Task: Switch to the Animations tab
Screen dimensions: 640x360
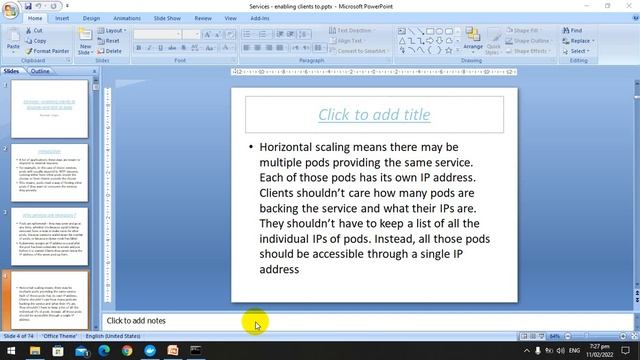Action: [x=127, y=18]
